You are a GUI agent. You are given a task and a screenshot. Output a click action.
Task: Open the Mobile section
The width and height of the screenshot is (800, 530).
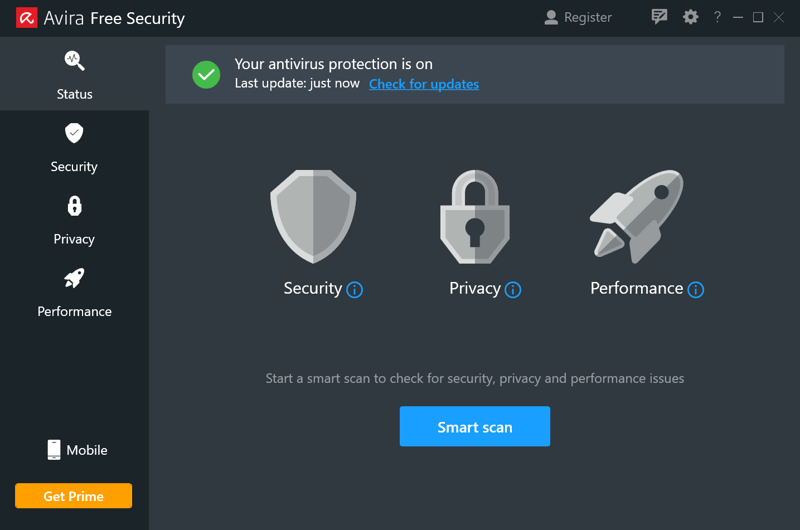pyautogui.click(x=77, y=450)
